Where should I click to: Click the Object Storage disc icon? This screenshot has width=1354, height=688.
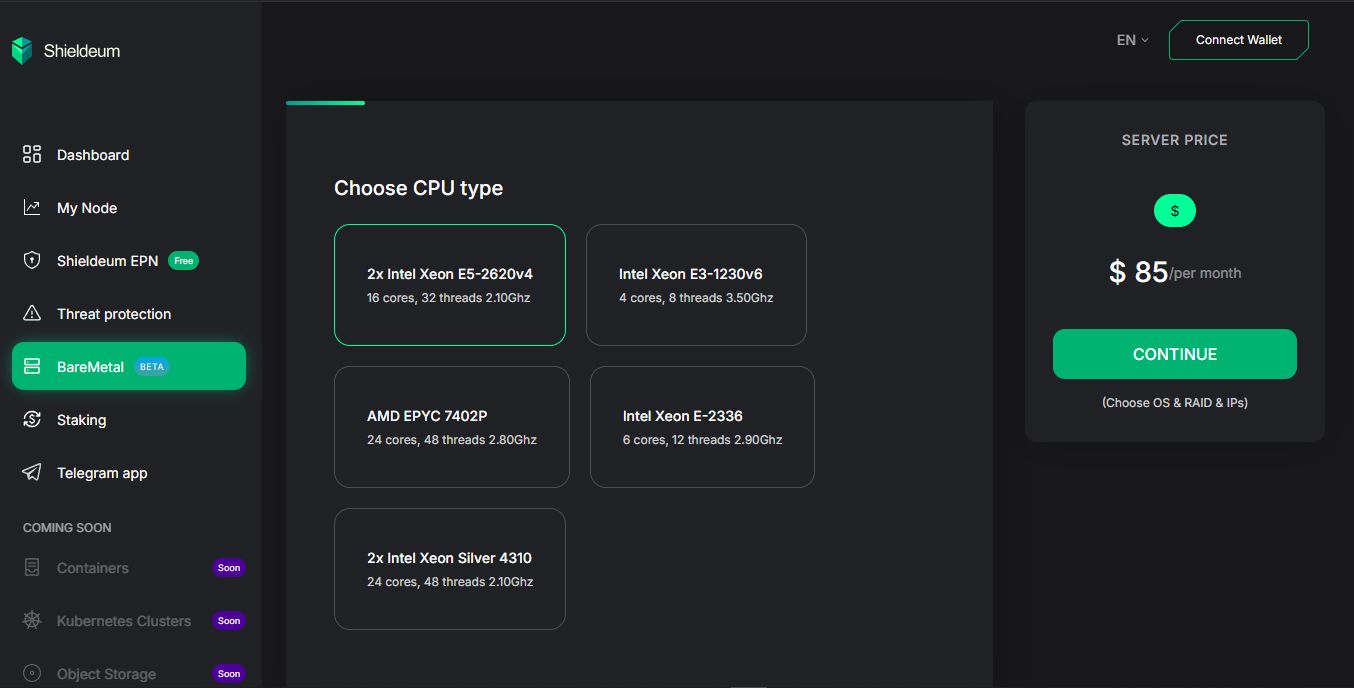coord(32,674)
